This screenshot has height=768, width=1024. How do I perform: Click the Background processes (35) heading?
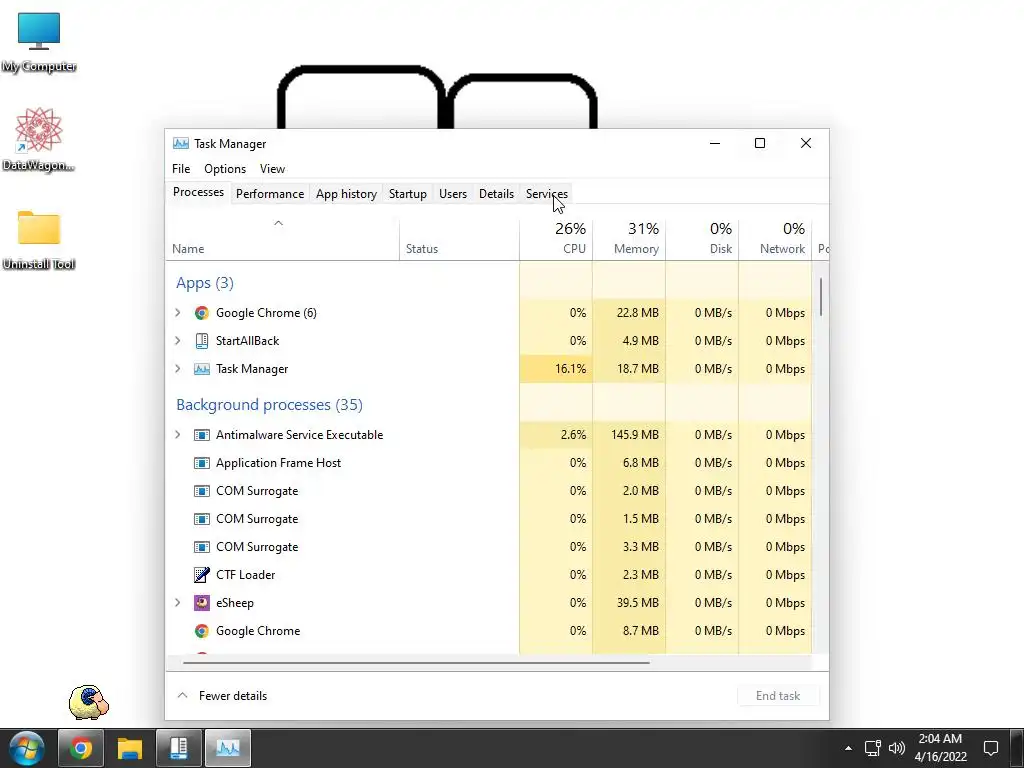(269, 405)
